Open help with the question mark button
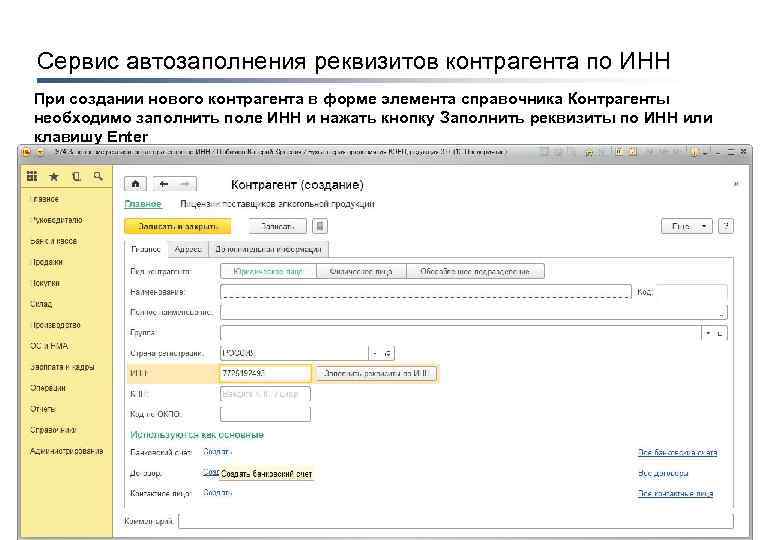This screenshot has width=780, height=540. click(x=726, y=226)
